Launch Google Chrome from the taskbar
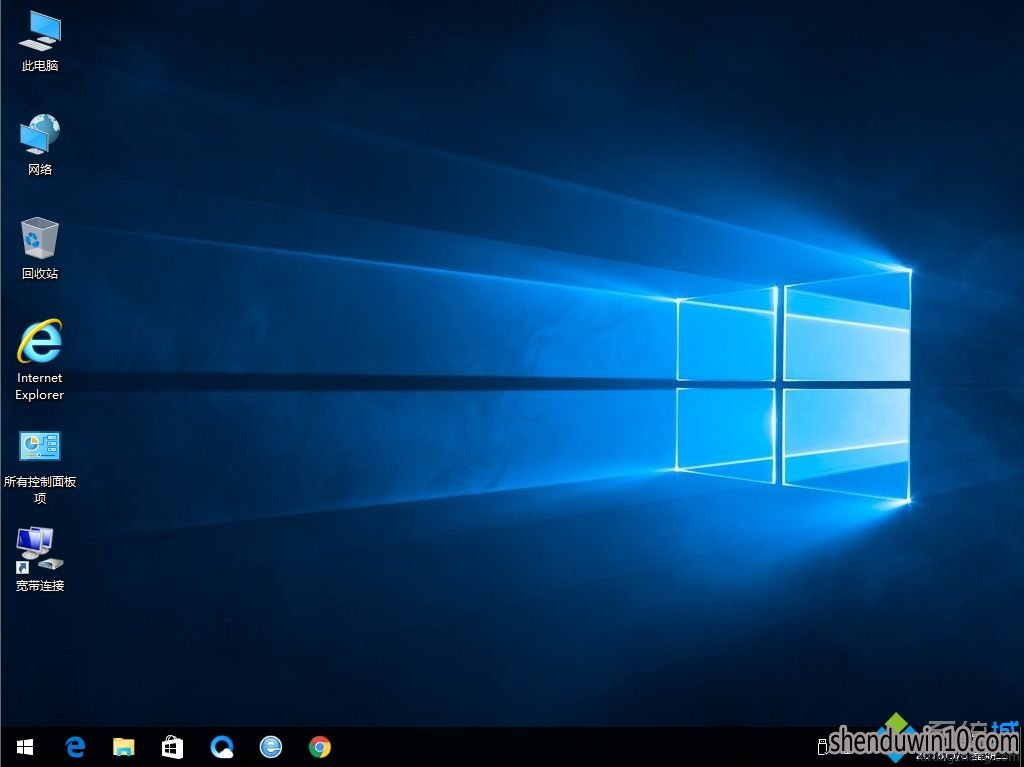1024x767 pixels. point(320,747)
